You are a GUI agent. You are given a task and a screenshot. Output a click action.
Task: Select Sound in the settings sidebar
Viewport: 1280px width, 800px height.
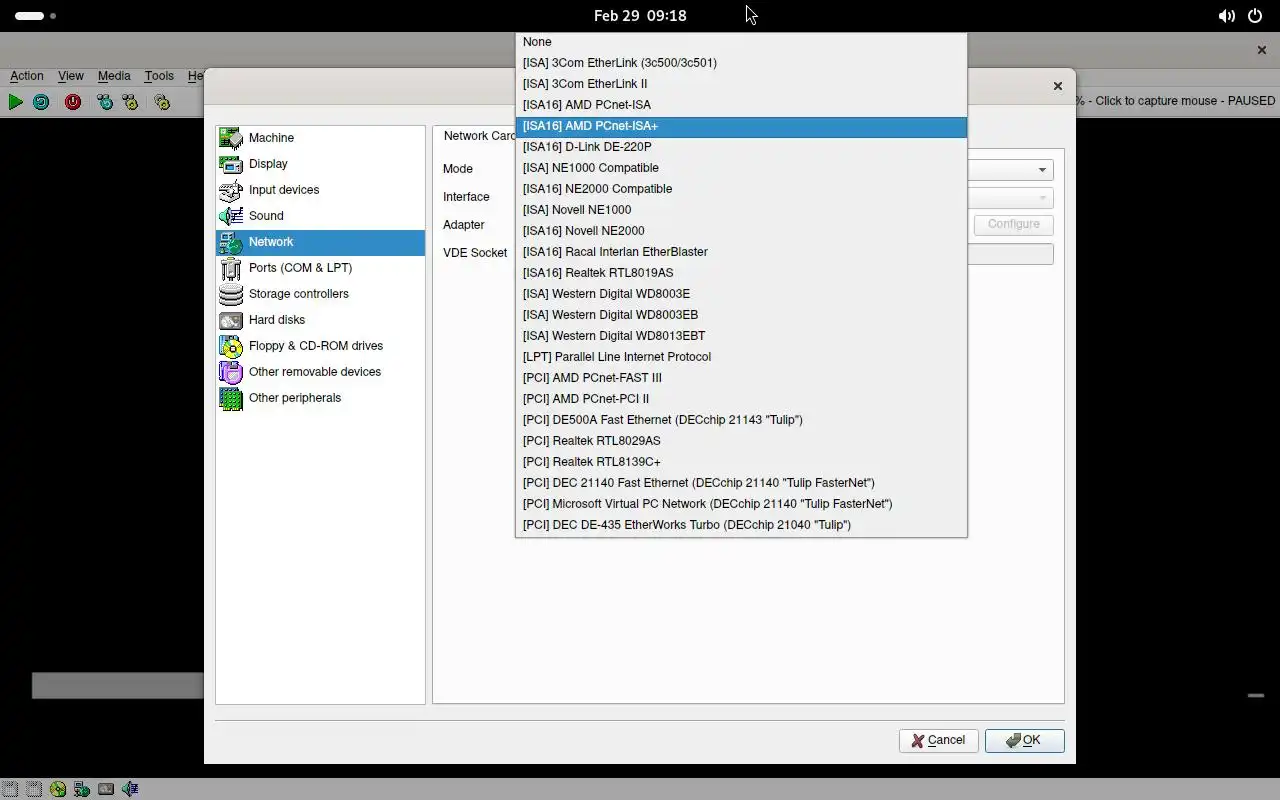coord(320,216)
